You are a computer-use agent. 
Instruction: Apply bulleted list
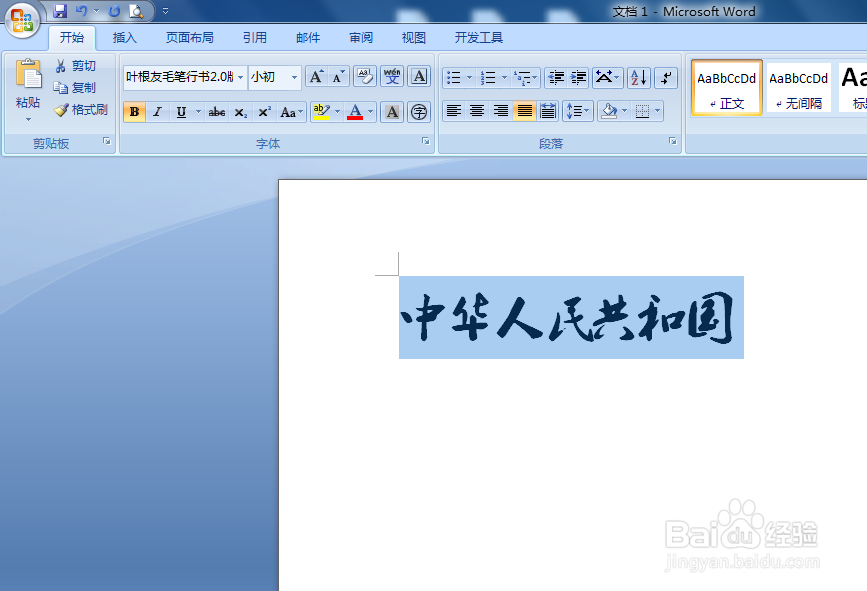pyautogui.click(x=454, y=77)
